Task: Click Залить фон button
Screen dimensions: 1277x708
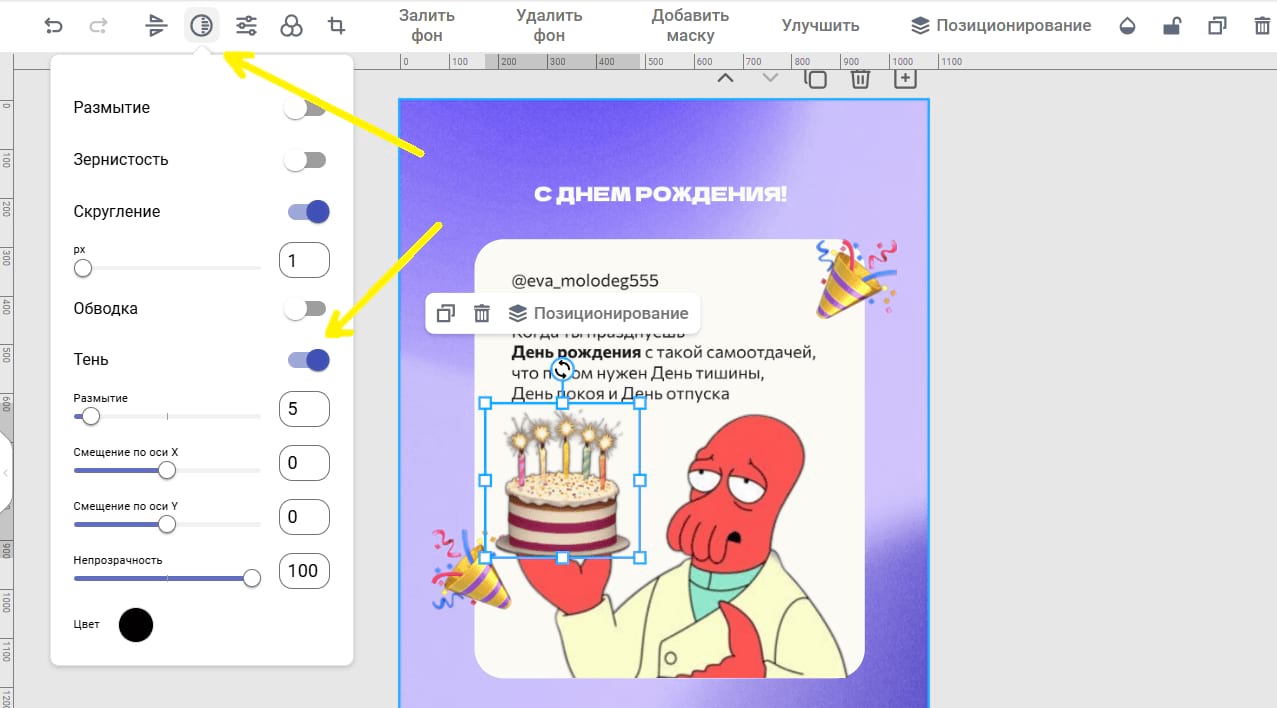Action: (427, 26)
